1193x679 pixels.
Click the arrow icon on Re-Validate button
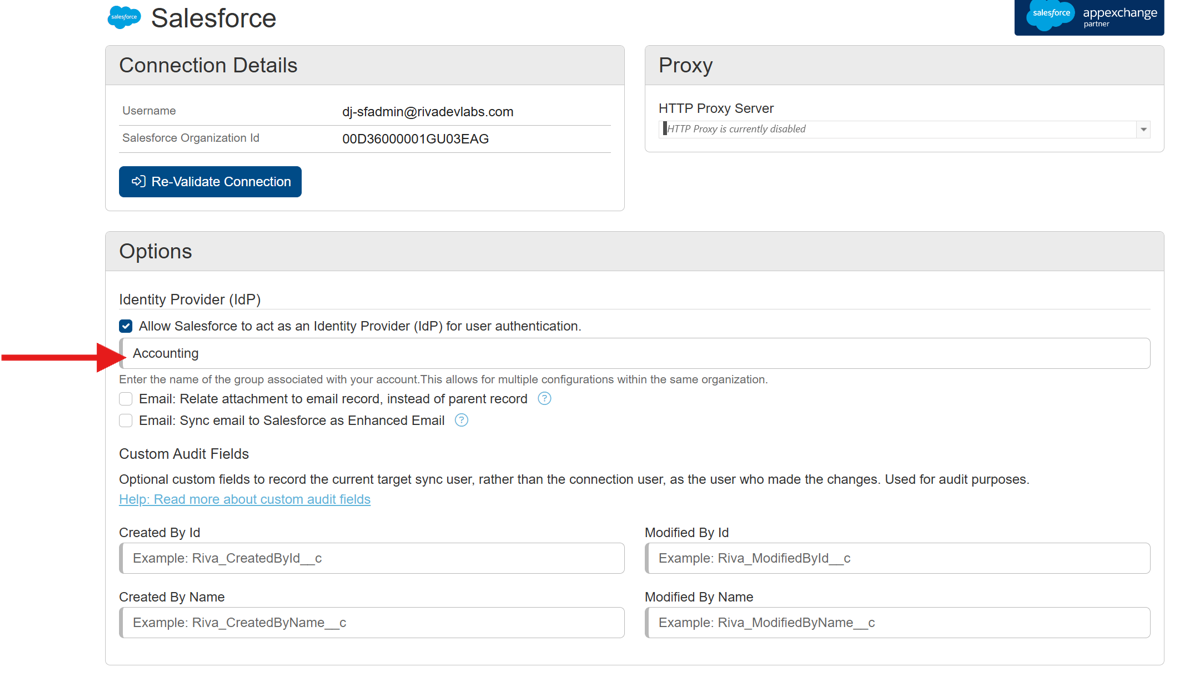click(138, 181)
